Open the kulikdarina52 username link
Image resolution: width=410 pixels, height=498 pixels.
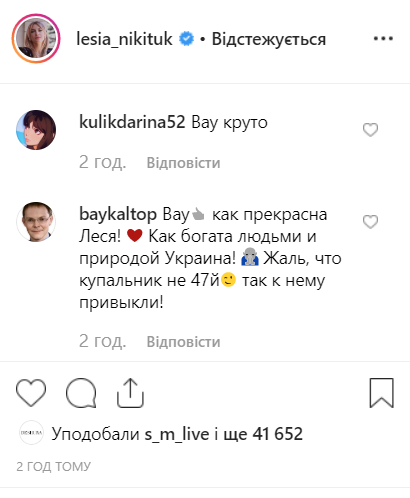tap(132, 122)
